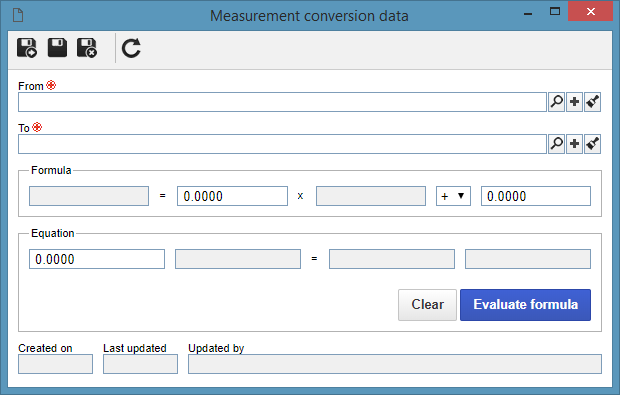This screenshot has height=395, width=620.
Task: Click the Formula offset value field
Action: pyautogui.click(x=536, y=196)
